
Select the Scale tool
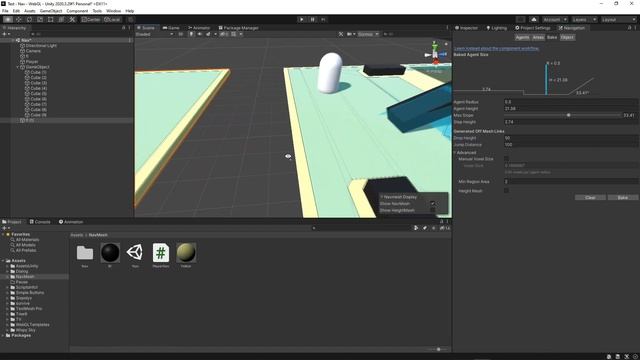click(40, 19)
